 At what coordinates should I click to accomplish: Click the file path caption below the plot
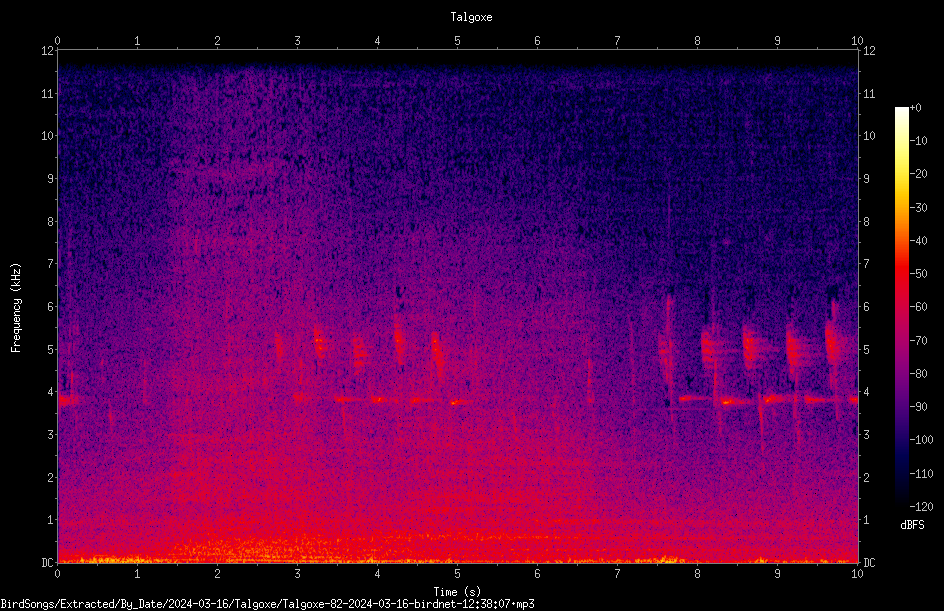pyautogui.click(x=267, y=604)
